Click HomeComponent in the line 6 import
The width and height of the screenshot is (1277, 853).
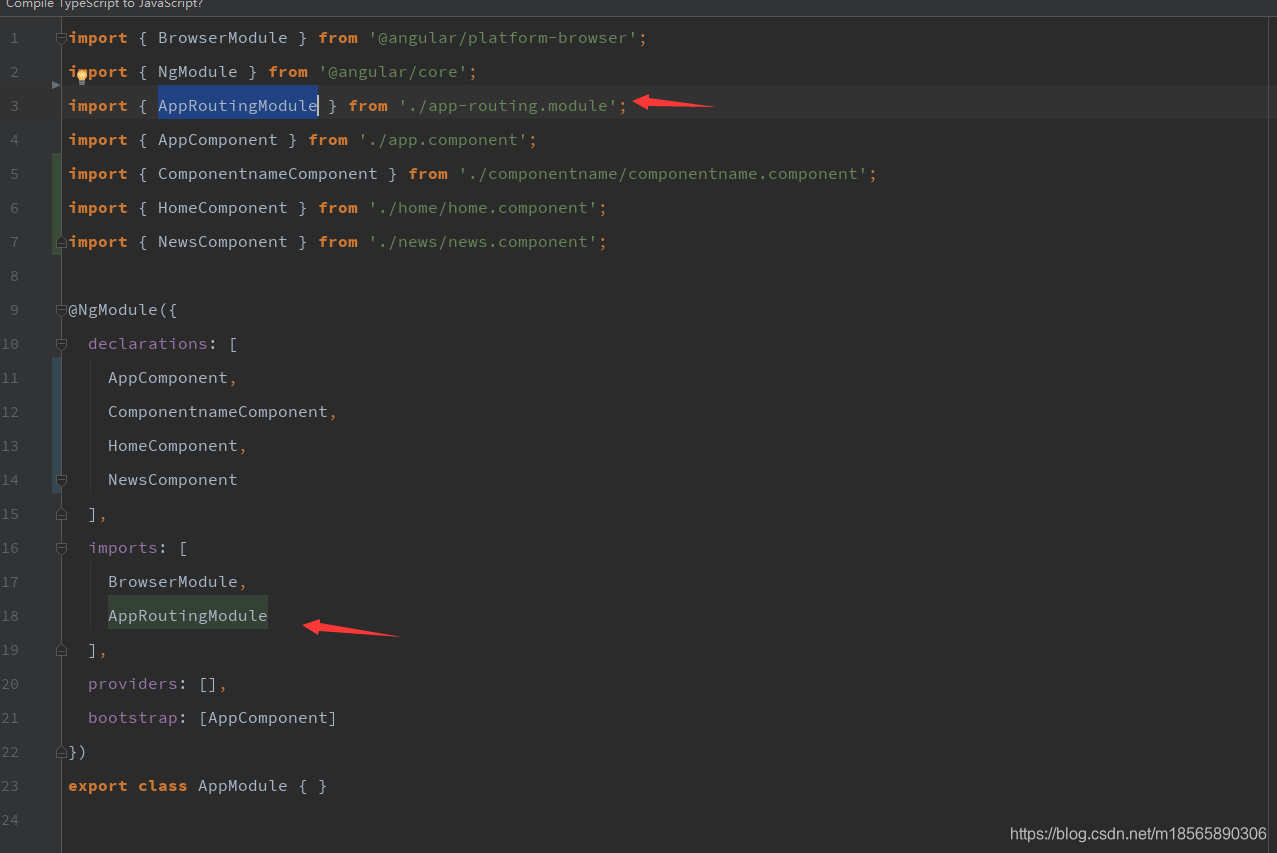(223, 208)
